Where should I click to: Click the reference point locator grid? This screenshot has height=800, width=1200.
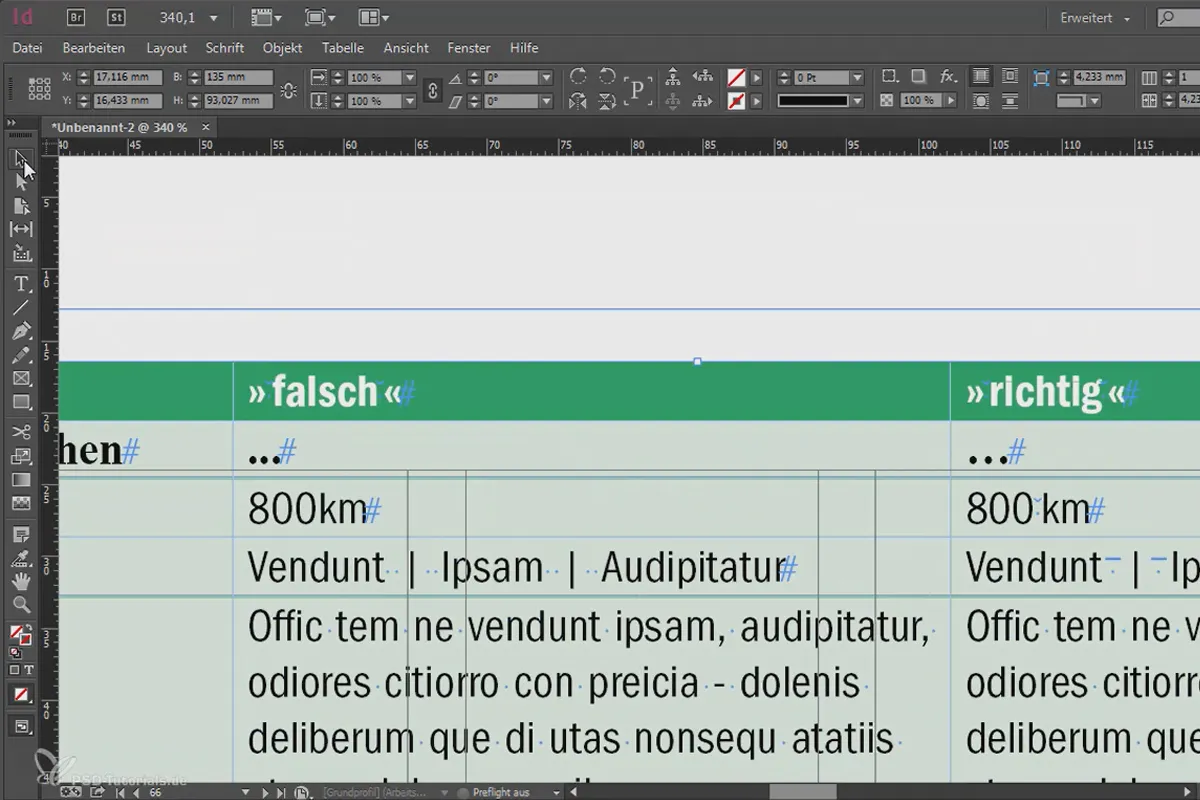[x=40, y=89]
